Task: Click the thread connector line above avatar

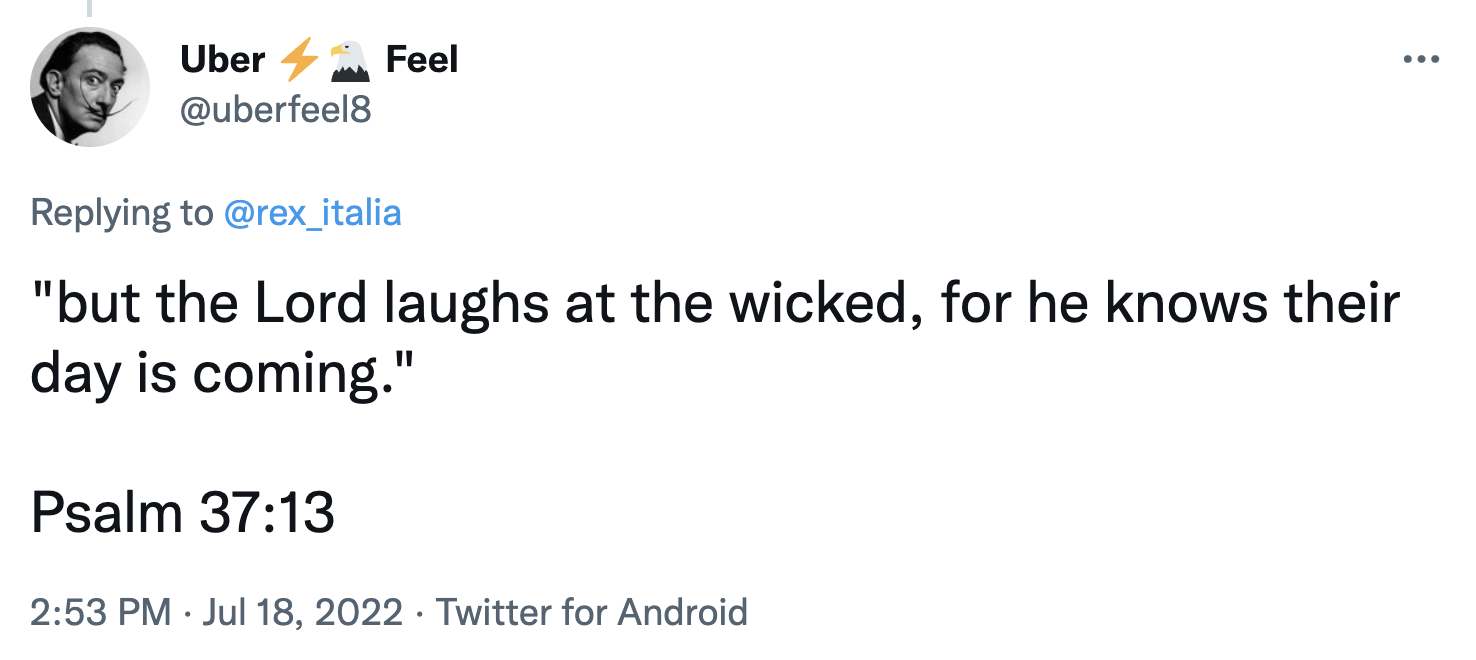Action: click(x=88, y=8)
